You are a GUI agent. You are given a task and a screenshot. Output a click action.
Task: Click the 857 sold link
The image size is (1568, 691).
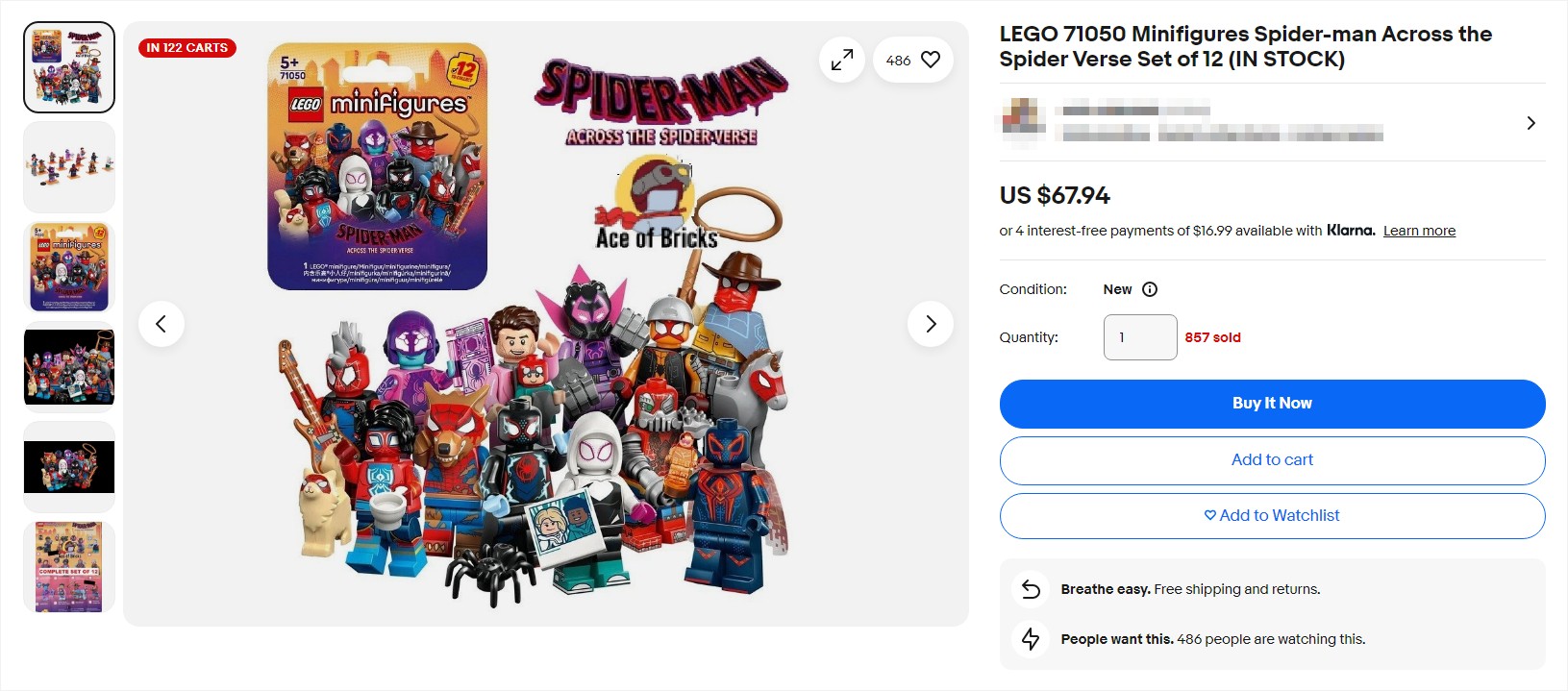pyautogui.click(x=1214, y=337)
